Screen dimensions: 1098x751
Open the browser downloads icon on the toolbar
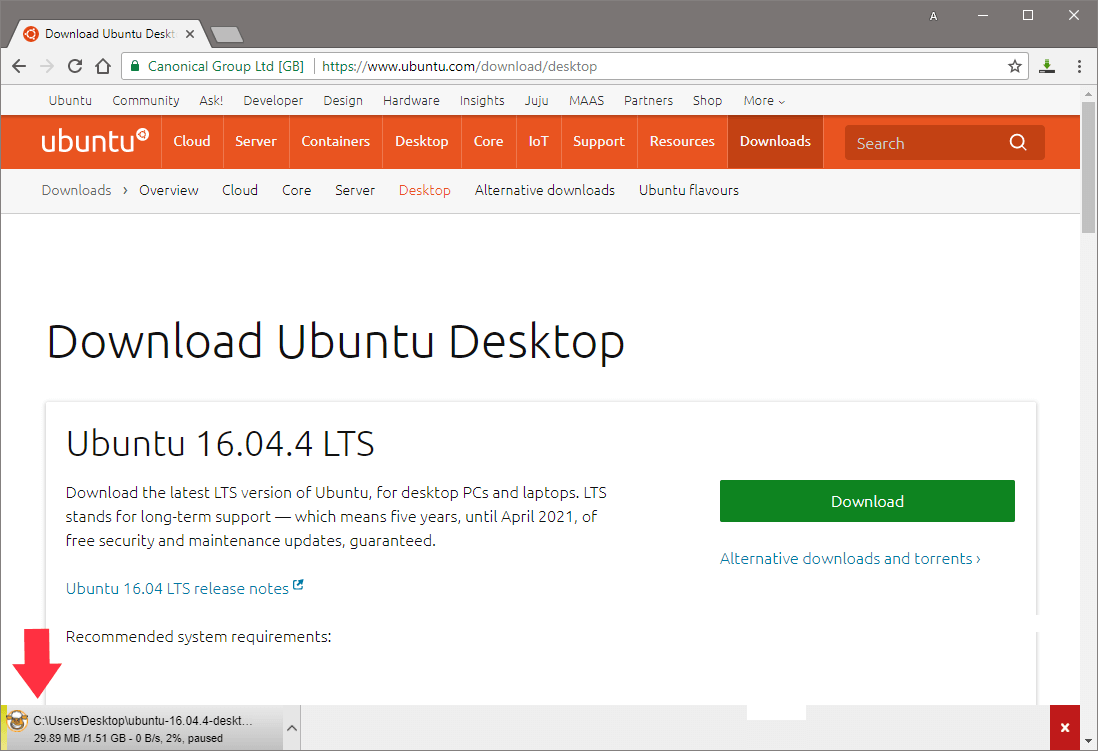pyautogui.click(x=1046, y=65)
